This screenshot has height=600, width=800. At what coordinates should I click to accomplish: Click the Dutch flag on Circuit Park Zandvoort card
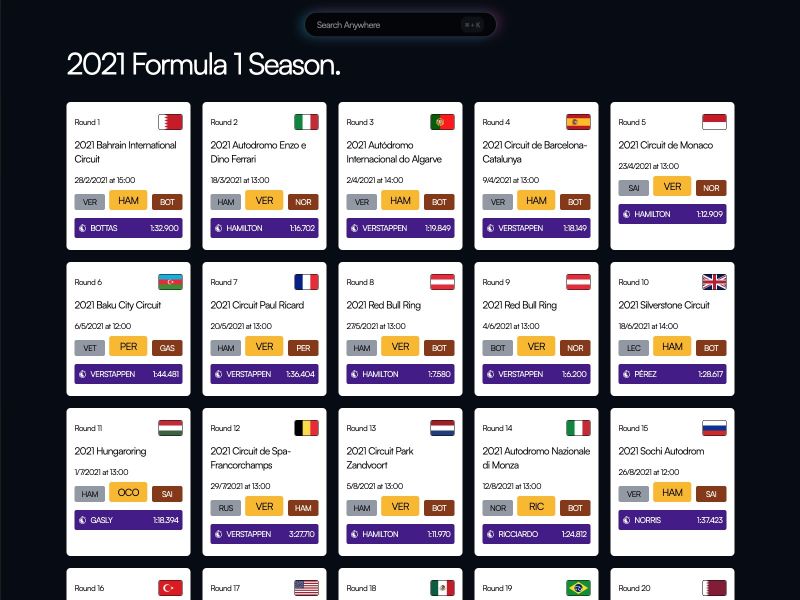442,427
